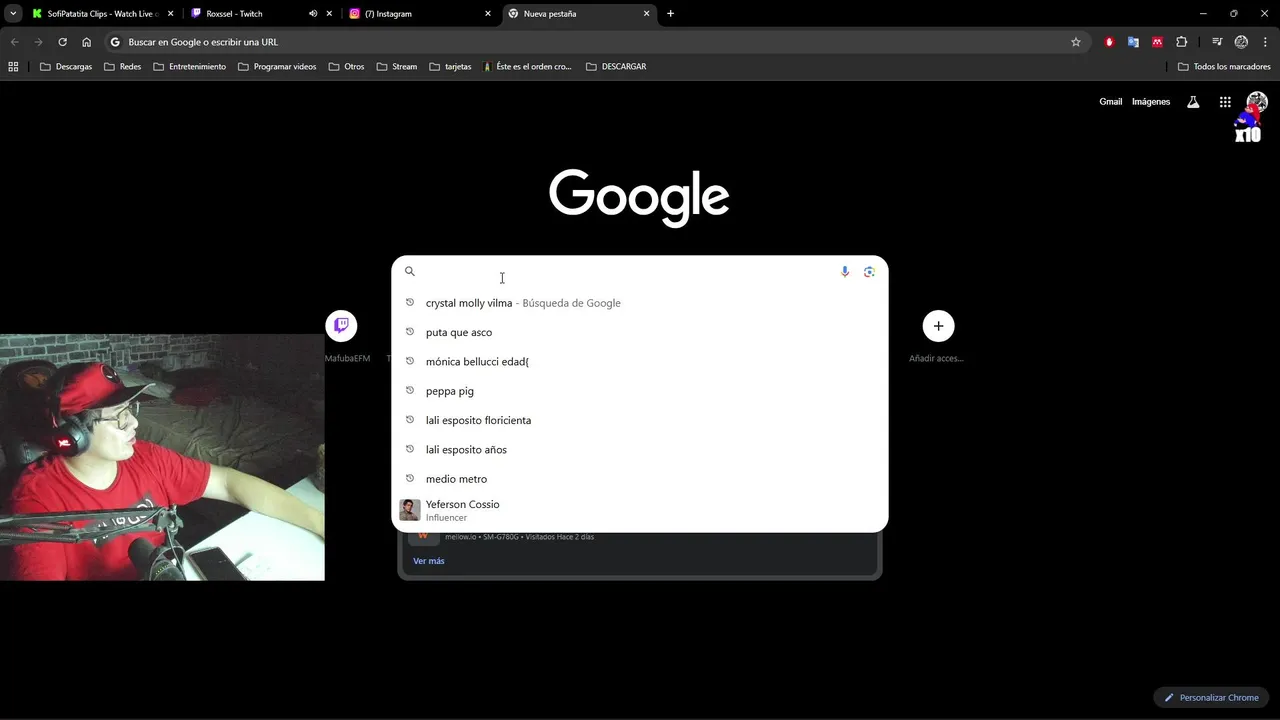
Task: Mute audio on the Roxssel Twitch tab
Action: pos(313,14)
